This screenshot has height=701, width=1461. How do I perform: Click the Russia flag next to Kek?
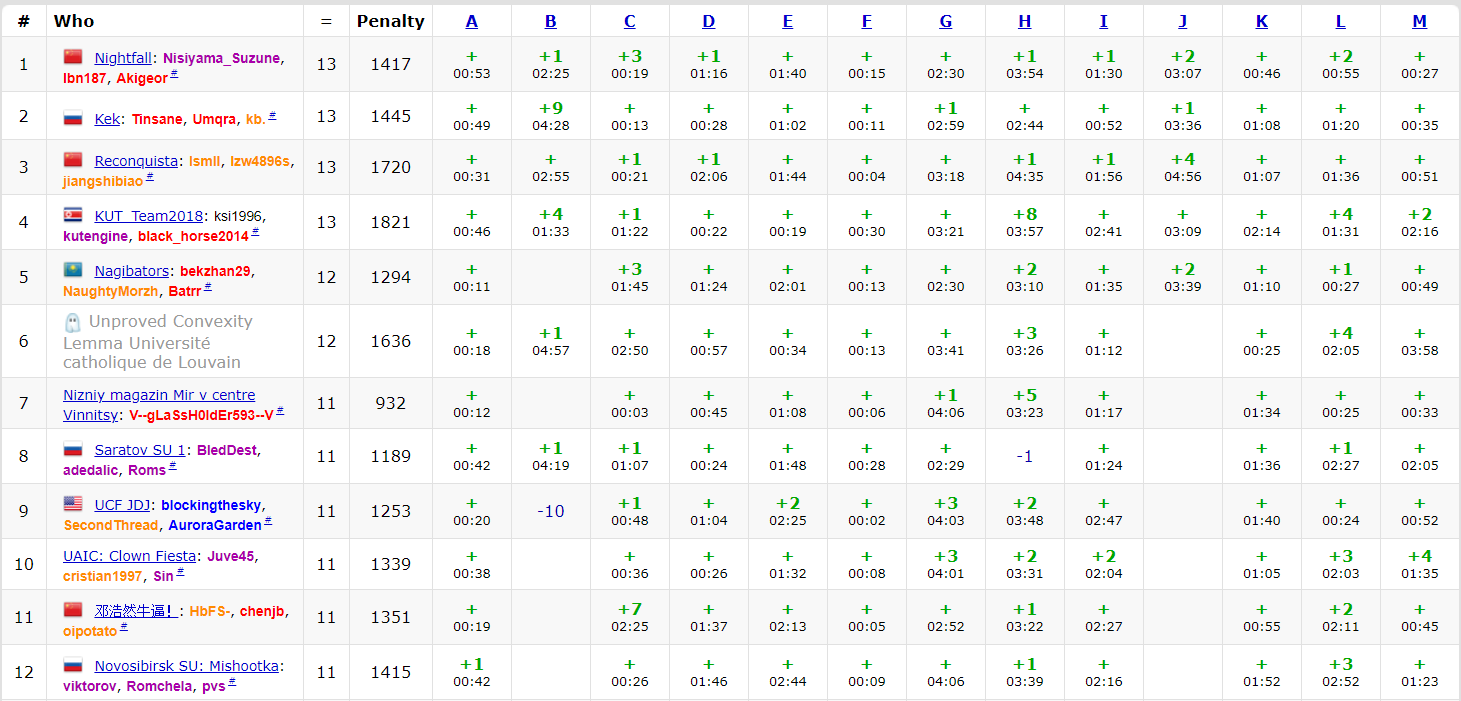pos(72,118)
